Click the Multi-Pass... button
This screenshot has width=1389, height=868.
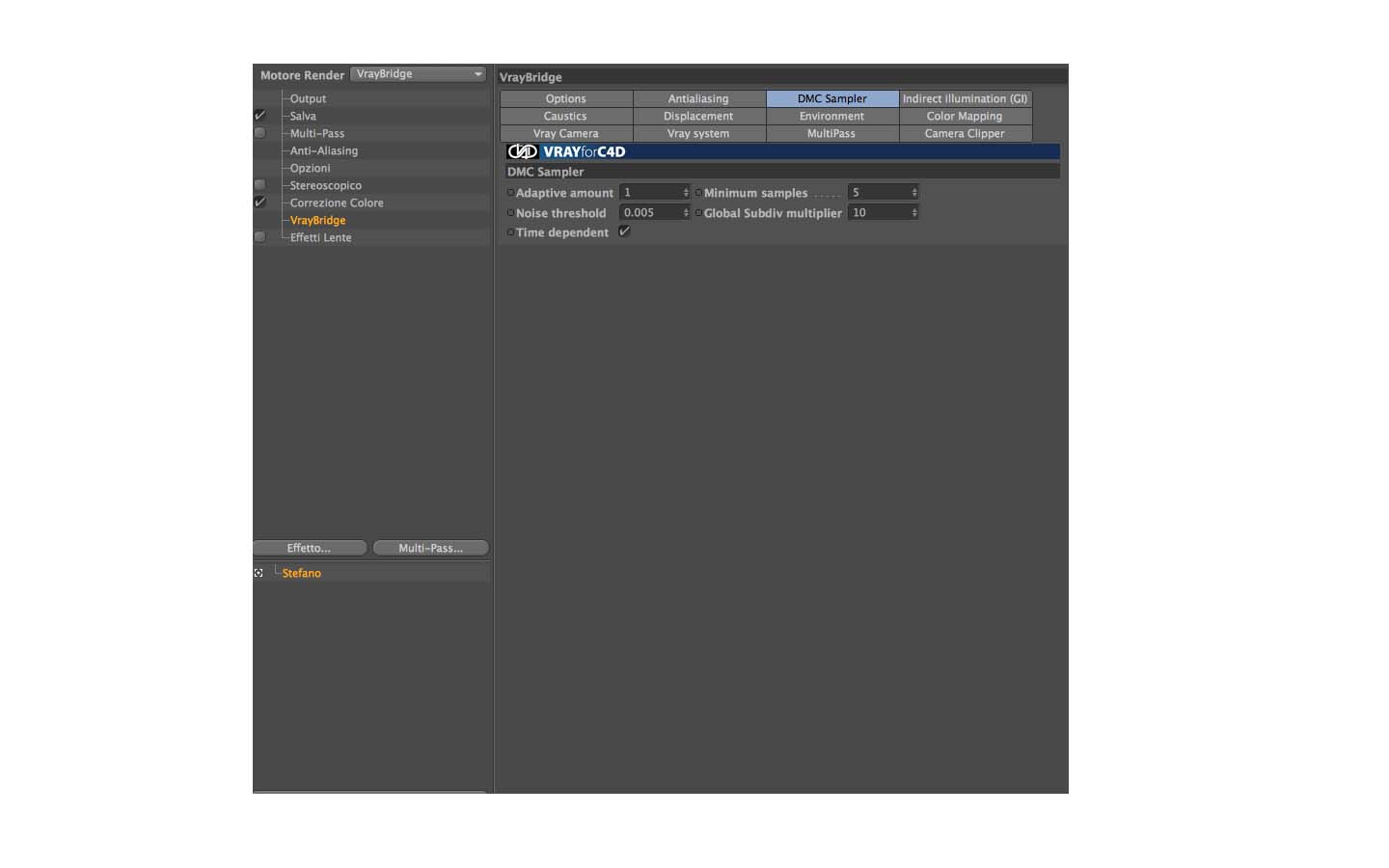coord(431,548)
